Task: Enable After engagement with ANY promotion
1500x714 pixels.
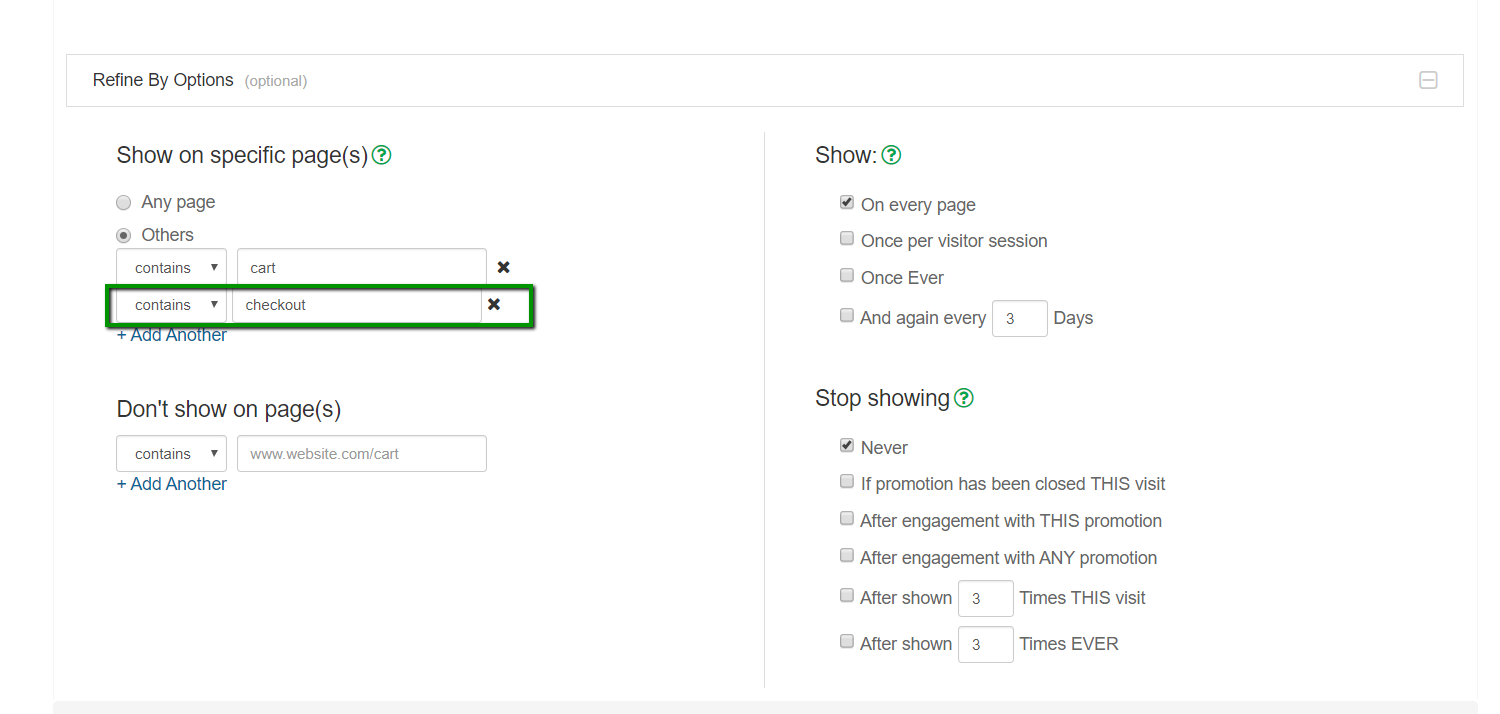Action: tap(847, 556)
